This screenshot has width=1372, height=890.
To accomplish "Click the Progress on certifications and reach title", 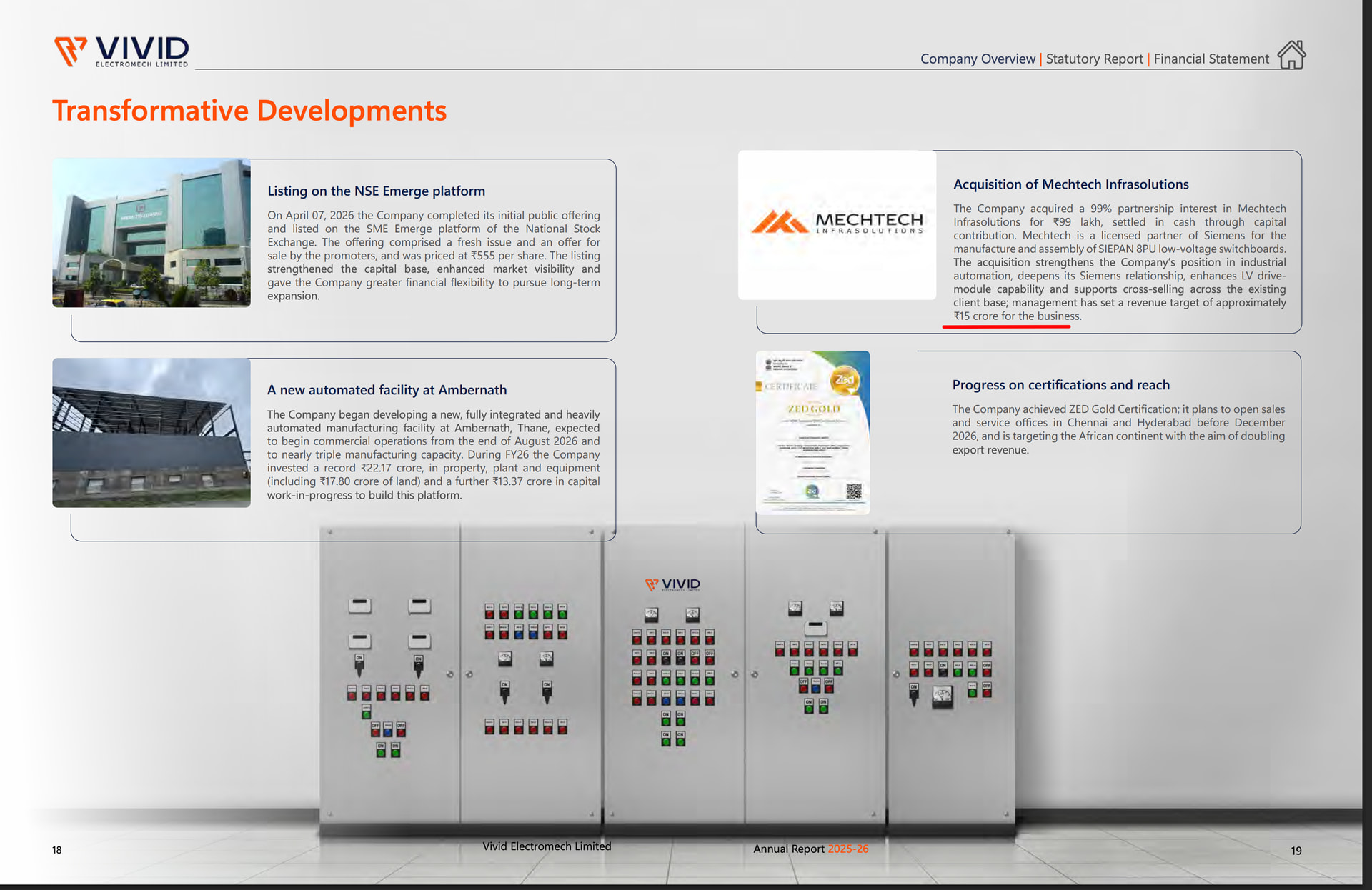I will (x=1060, y=385).
